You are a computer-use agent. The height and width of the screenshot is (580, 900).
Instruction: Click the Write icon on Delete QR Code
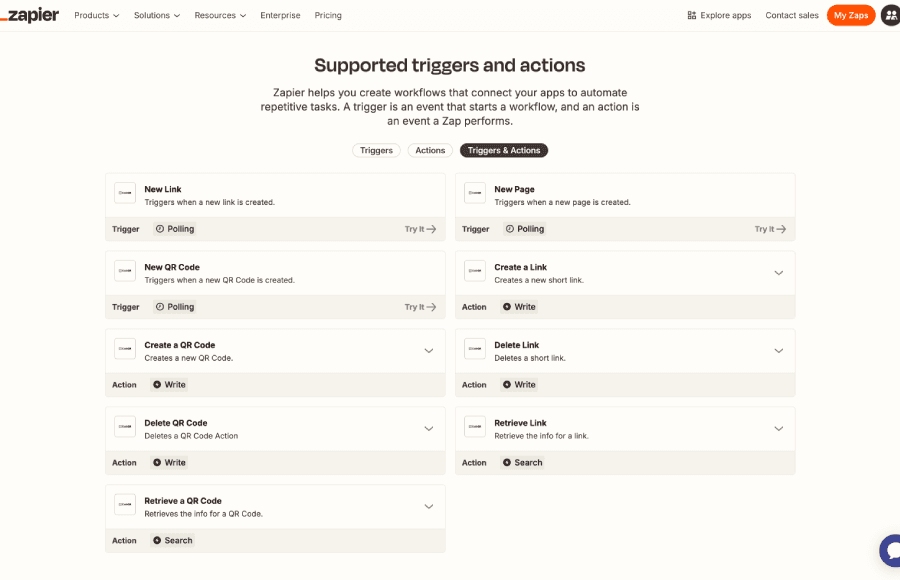(159, 462)
